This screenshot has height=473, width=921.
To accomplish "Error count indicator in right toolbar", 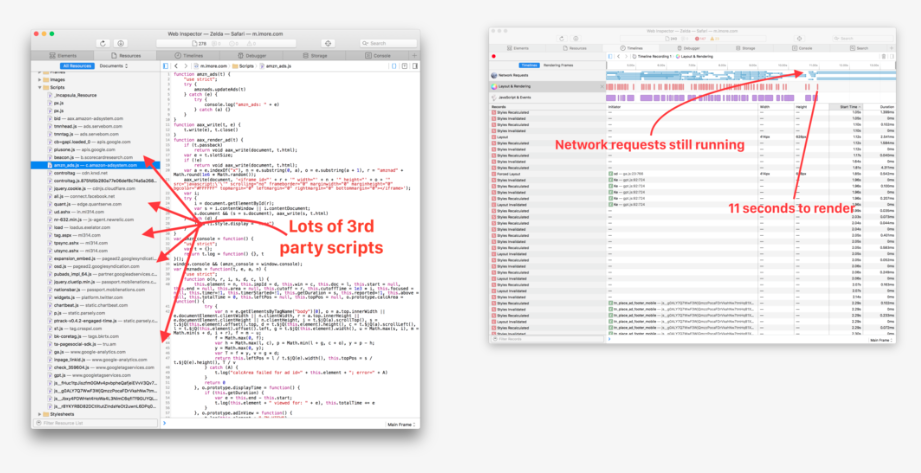I will click(x=702, y=39).
